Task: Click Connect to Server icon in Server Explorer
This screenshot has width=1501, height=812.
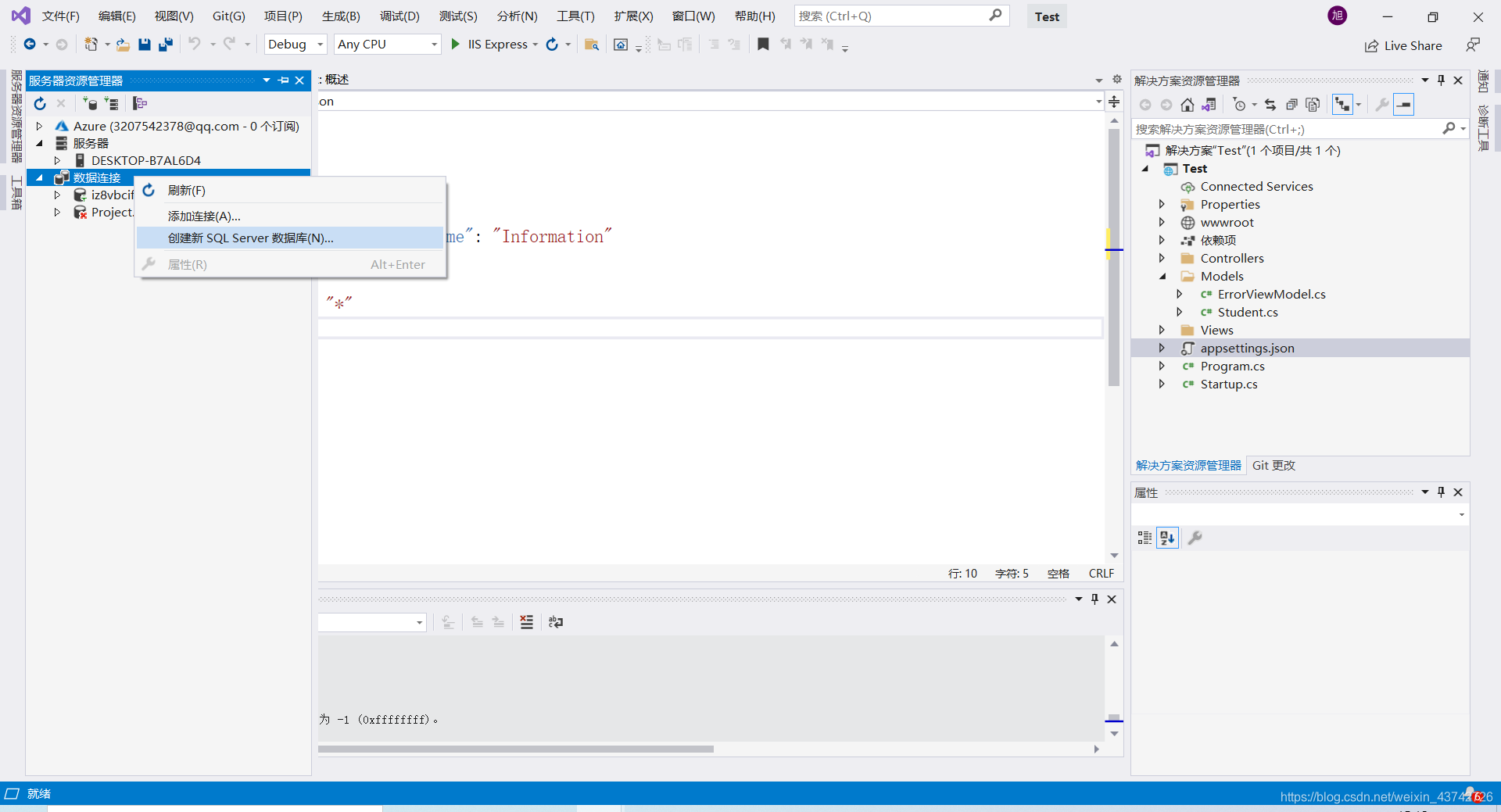Action: tap(111, 103)
